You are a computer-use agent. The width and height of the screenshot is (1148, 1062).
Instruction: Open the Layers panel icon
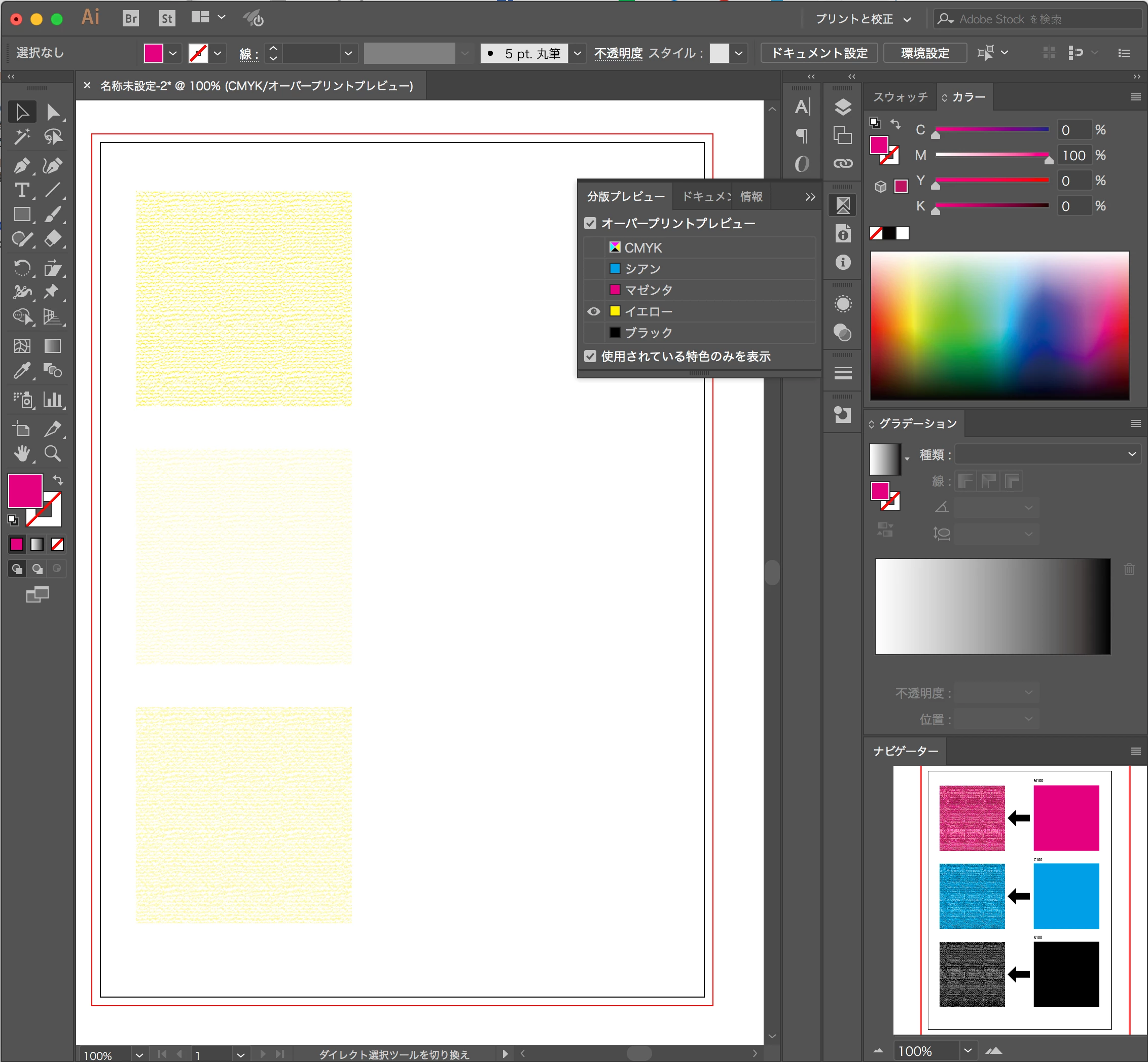click(842, 108)
